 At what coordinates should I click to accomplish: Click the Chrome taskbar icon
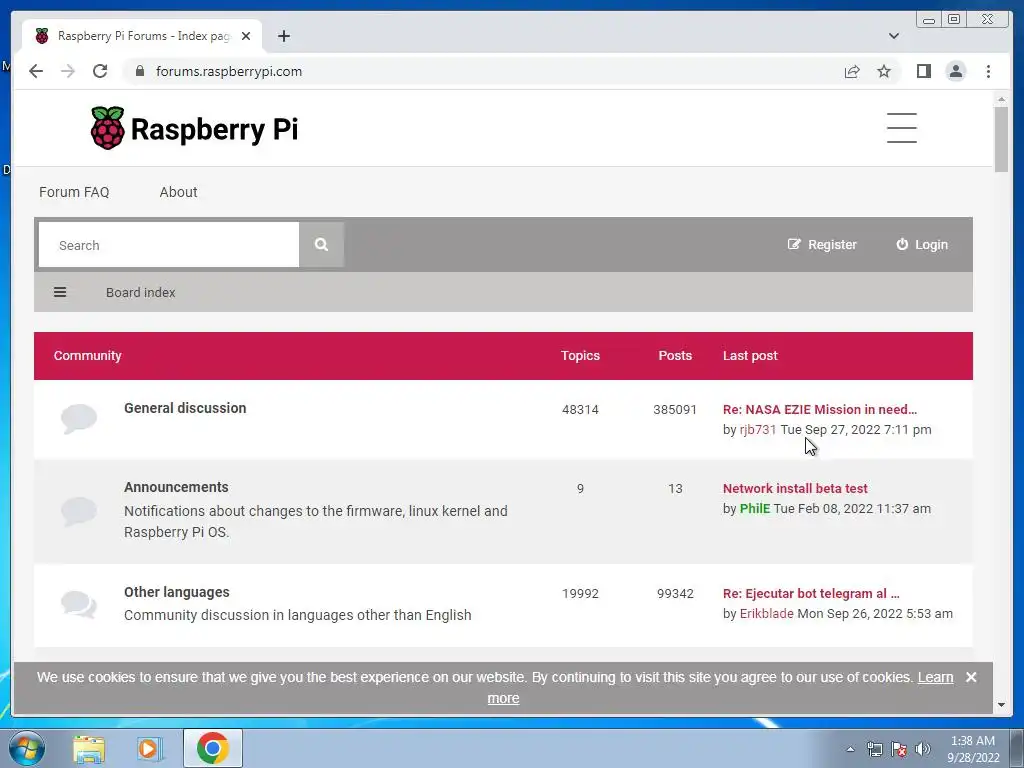[x=212, y=748]
